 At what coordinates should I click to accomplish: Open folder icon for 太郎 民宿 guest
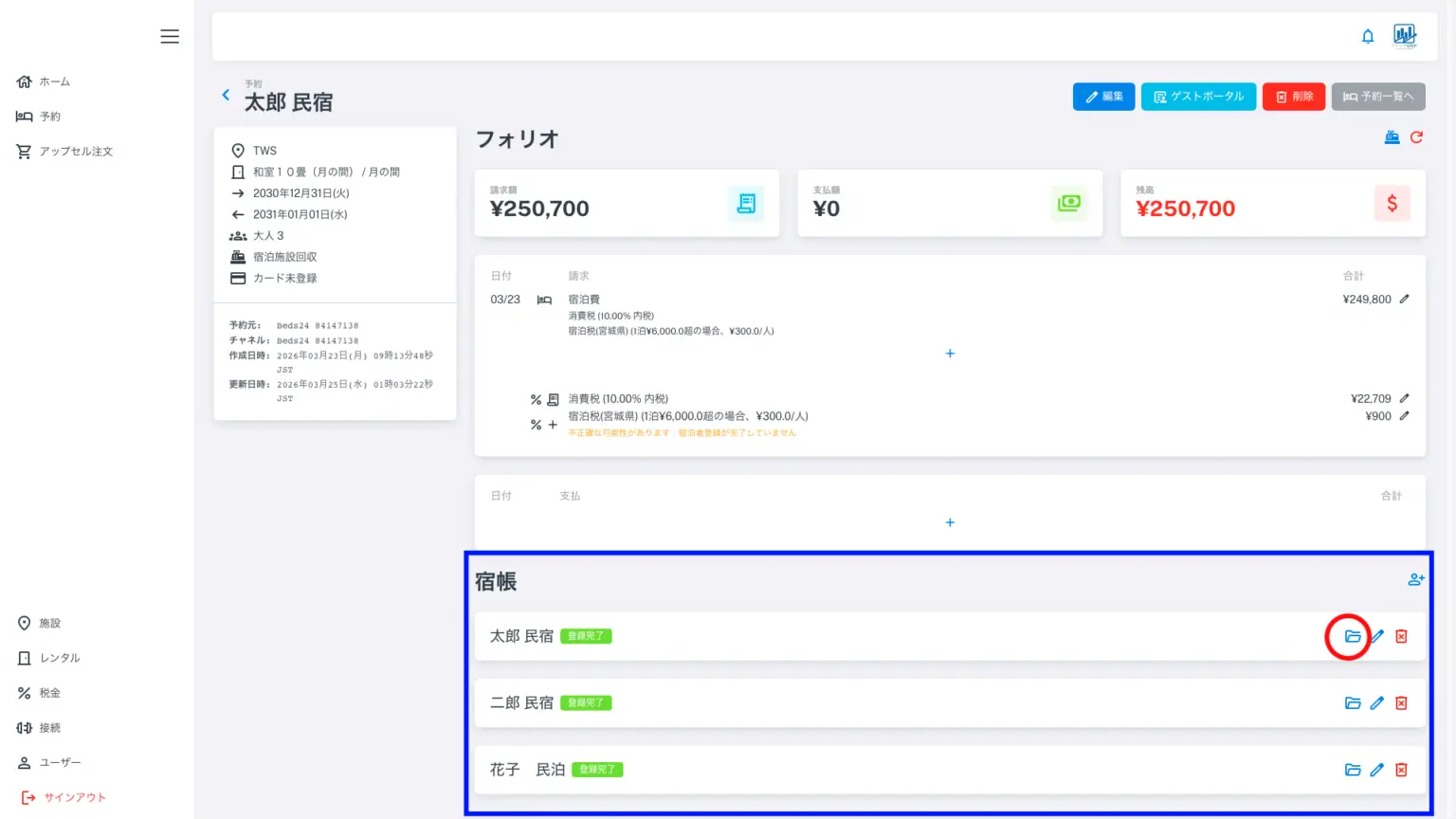1353,636
